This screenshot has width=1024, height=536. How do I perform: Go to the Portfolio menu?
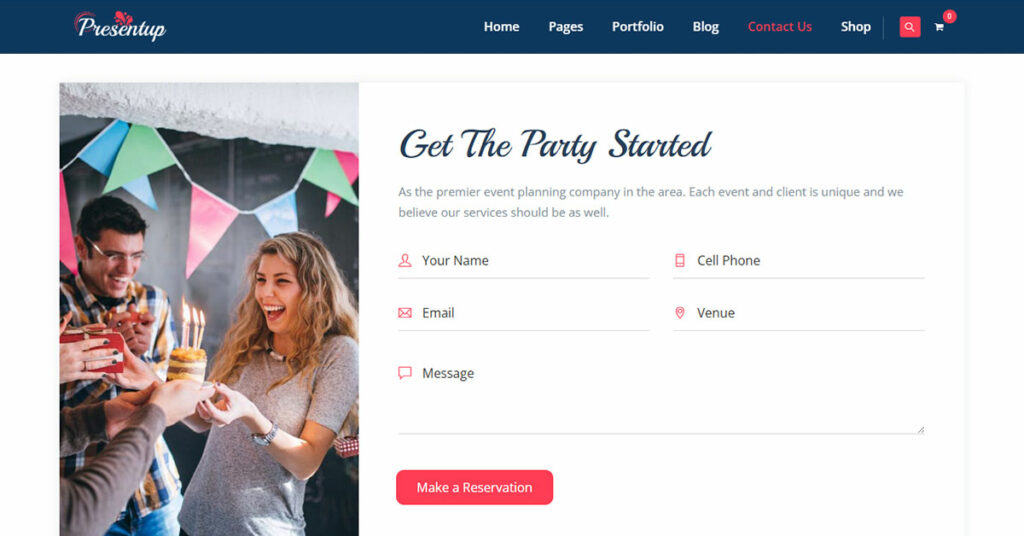click(x=637, y=27)
